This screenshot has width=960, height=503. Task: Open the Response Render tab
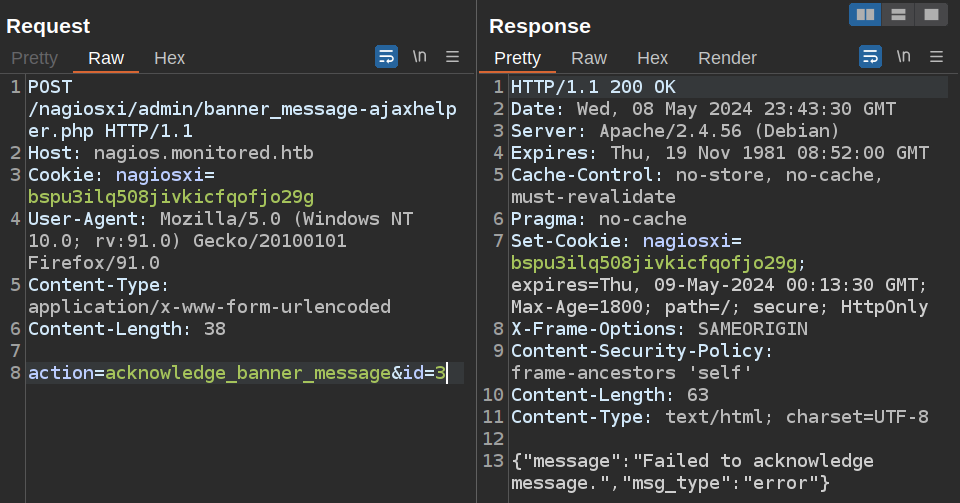pyautogui.click(x=727, y=58)
